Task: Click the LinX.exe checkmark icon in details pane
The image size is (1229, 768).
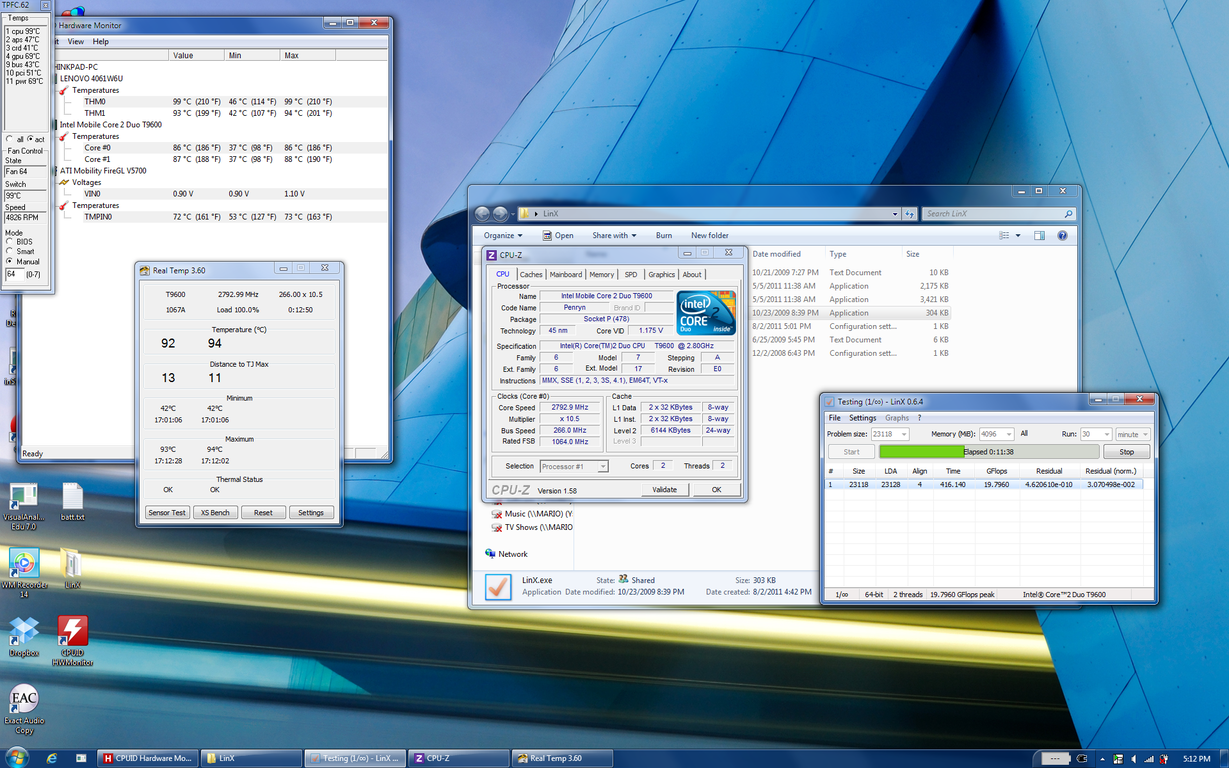Action: [x=498, y=587]
